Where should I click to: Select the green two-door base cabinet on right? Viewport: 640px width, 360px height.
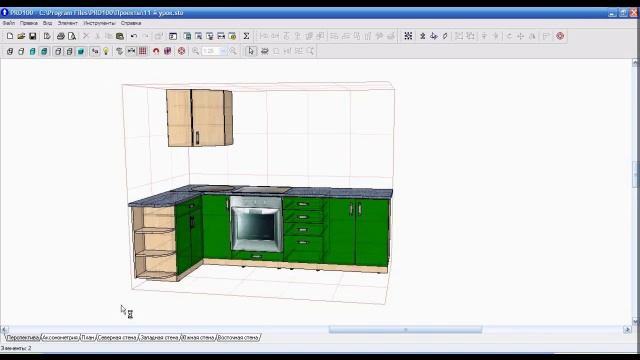(x=358, y=232)
